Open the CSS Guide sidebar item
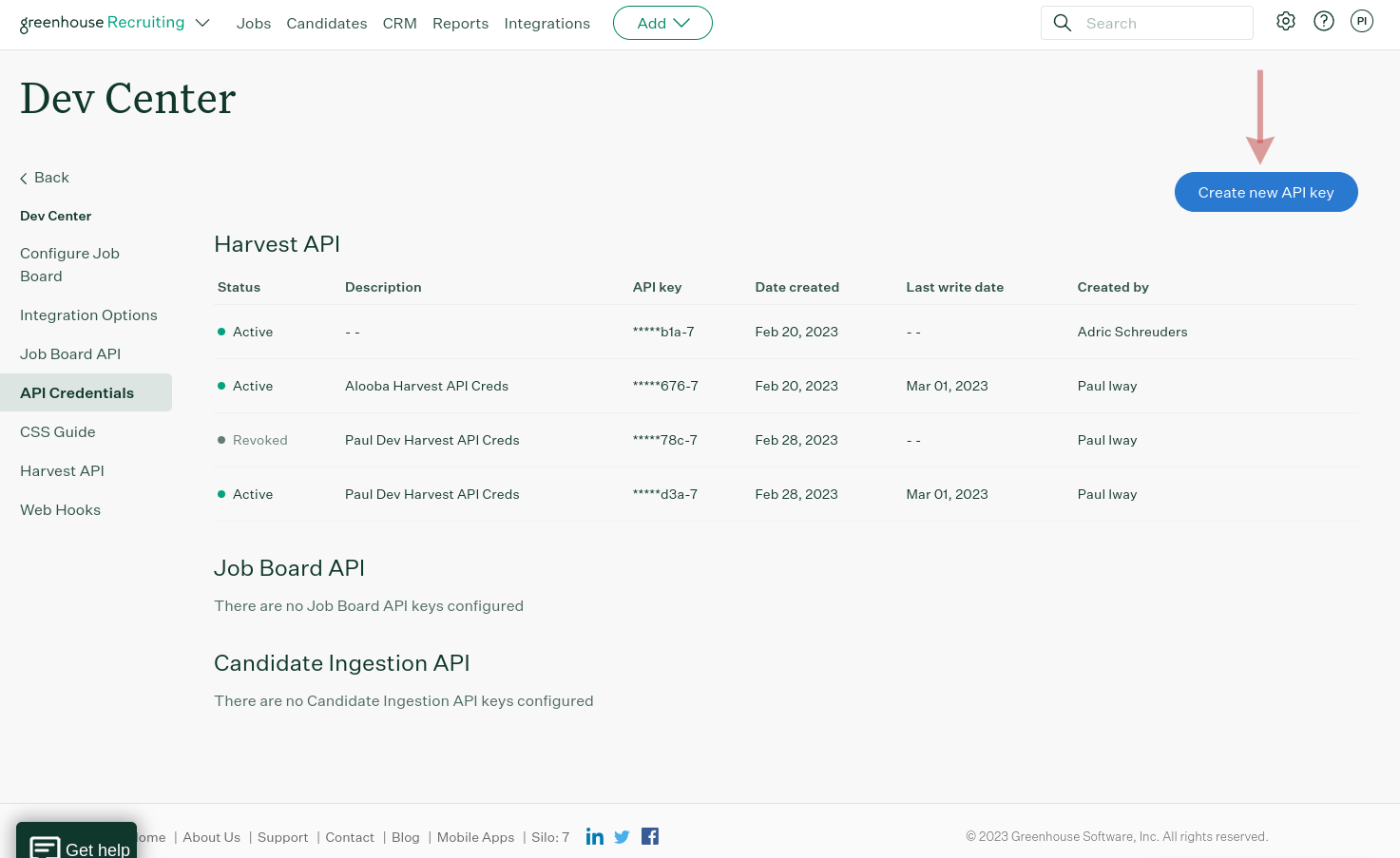Screen dimensions: 1400x858 [x=58, y=432]
